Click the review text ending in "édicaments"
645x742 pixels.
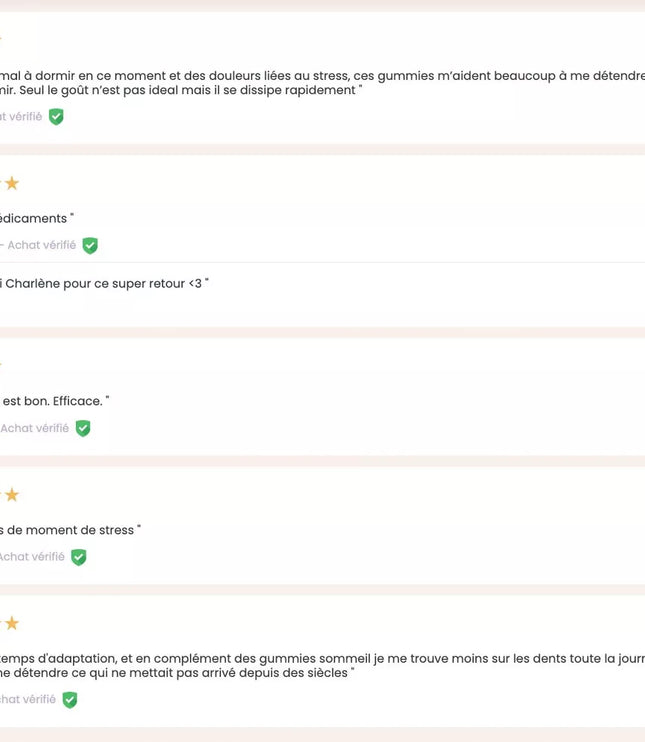pyautogui.click(x=36, y=218)
